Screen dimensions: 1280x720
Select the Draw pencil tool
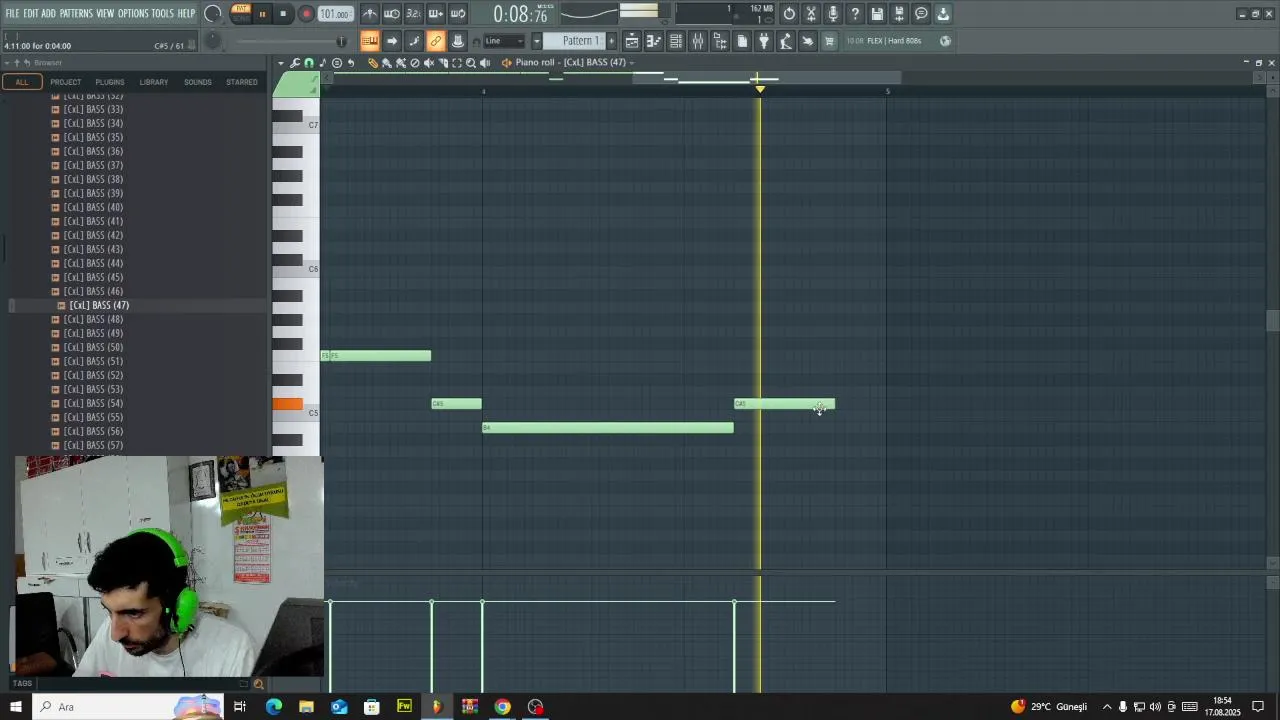coord(373,63)
